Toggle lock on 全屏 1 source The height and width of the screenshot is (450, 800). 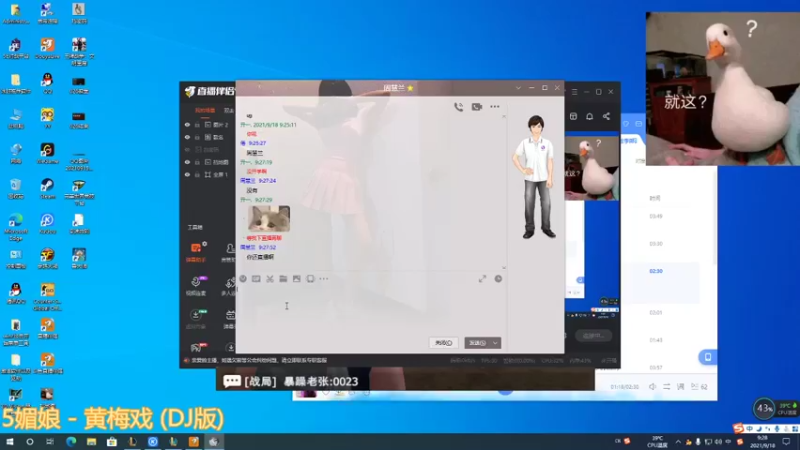pos(197,174)
